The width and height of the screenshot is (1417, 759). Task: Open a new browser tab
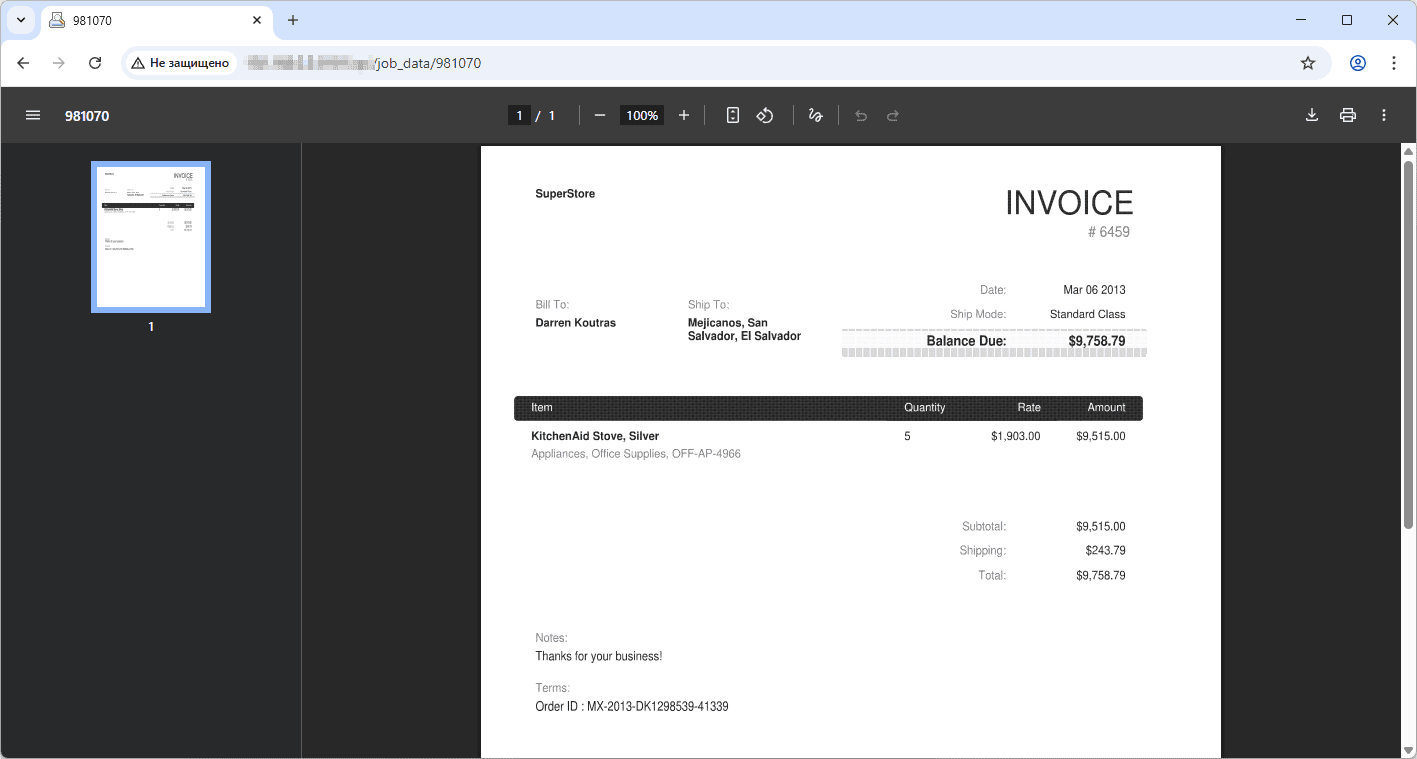(x=293, y=20)
